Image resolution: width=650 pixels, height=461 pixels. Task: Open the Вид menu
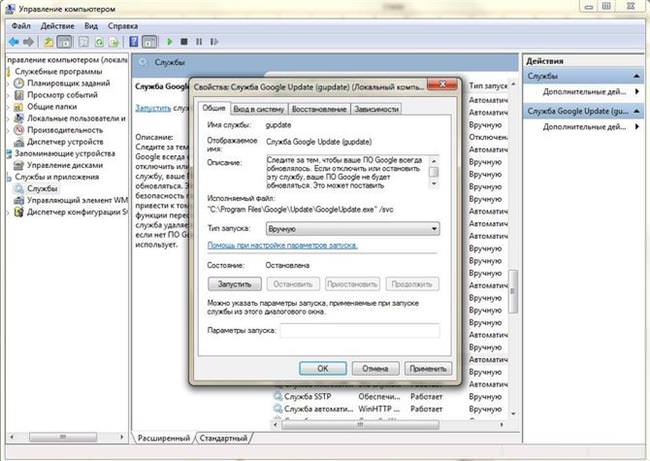click(x=91, y=26)
